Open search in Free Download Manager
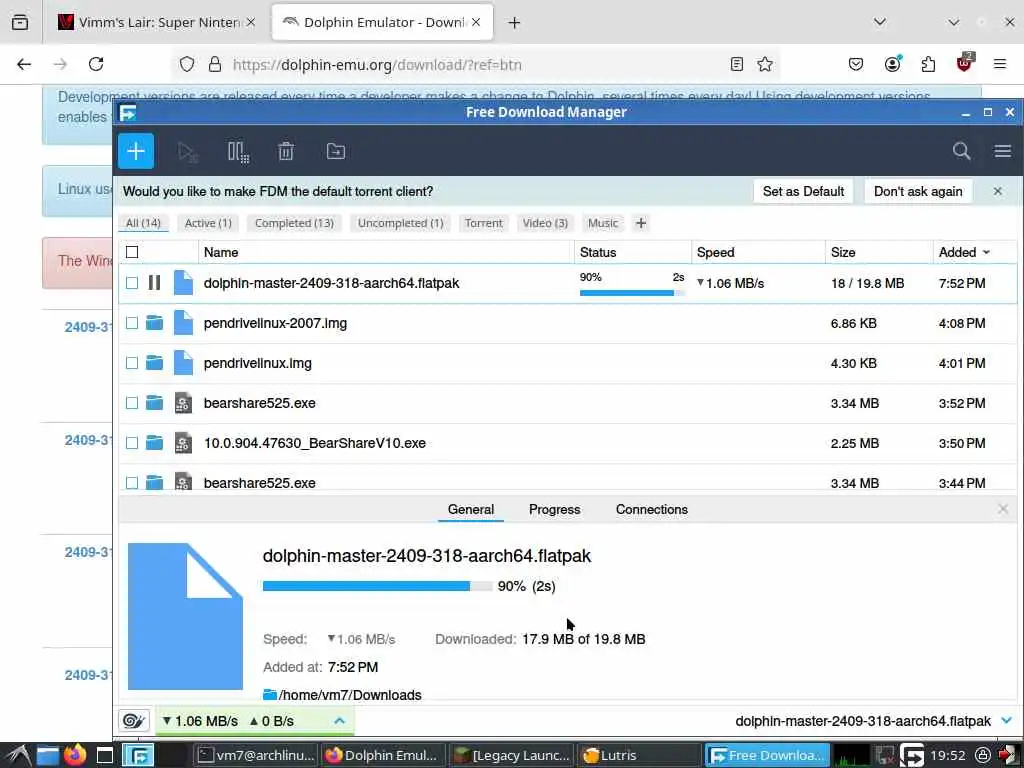 pyautogui.click(x=961, y=152)
